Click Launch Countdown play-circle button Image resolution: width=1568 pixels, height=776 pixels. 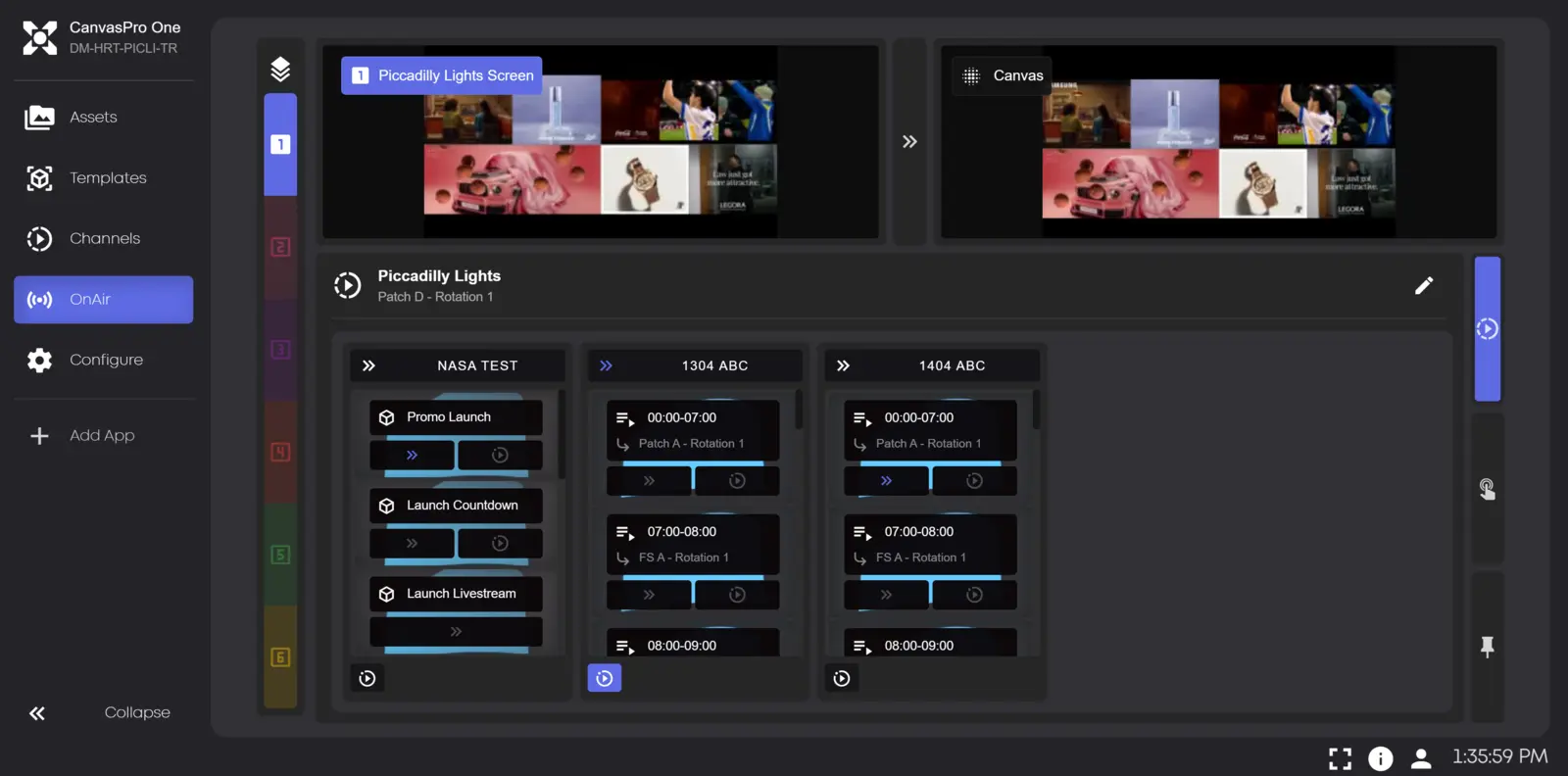click(500, 544)
